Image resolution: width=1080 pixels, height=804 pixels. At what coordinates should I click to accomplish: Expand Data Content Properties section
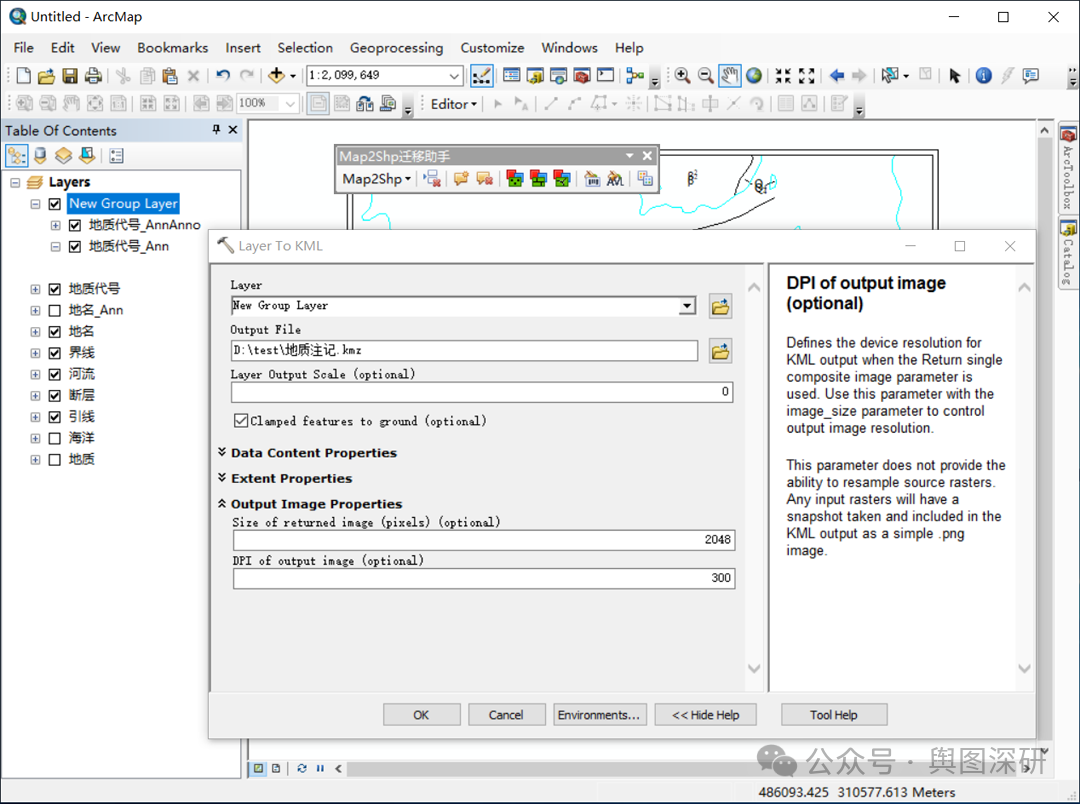click(313, 453)
